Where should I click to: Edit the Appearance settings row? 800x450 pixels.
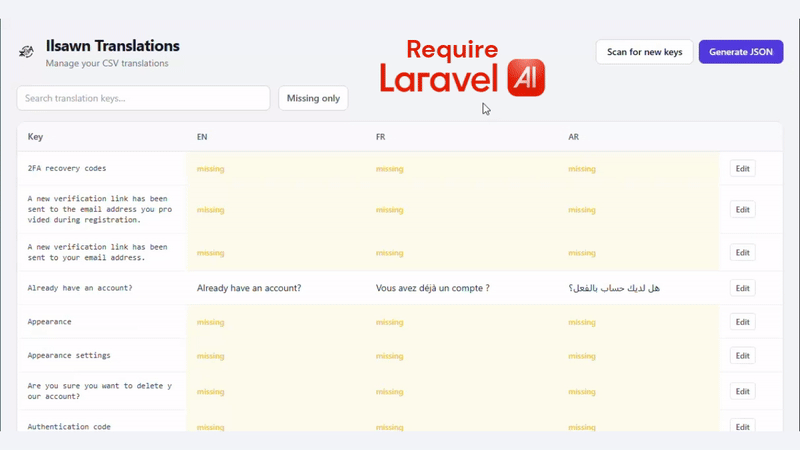pos(742,356)
